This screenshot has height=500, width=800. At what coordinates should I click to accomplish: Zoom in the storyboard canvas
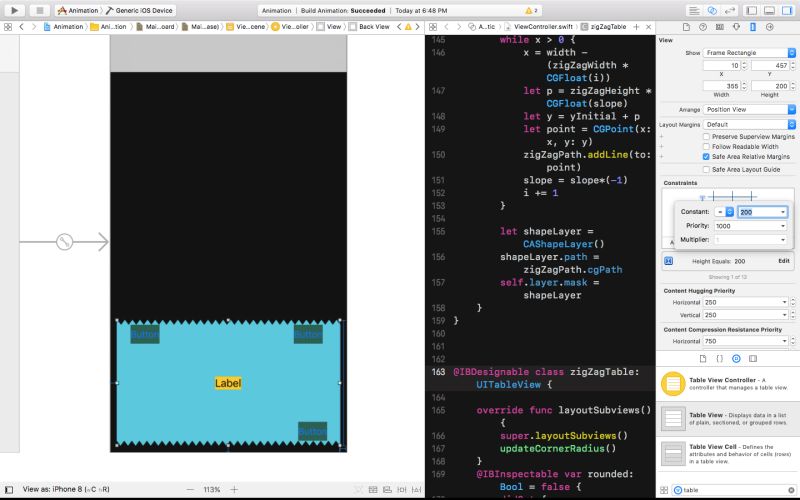pyautogui.click(x=234, y=489)
